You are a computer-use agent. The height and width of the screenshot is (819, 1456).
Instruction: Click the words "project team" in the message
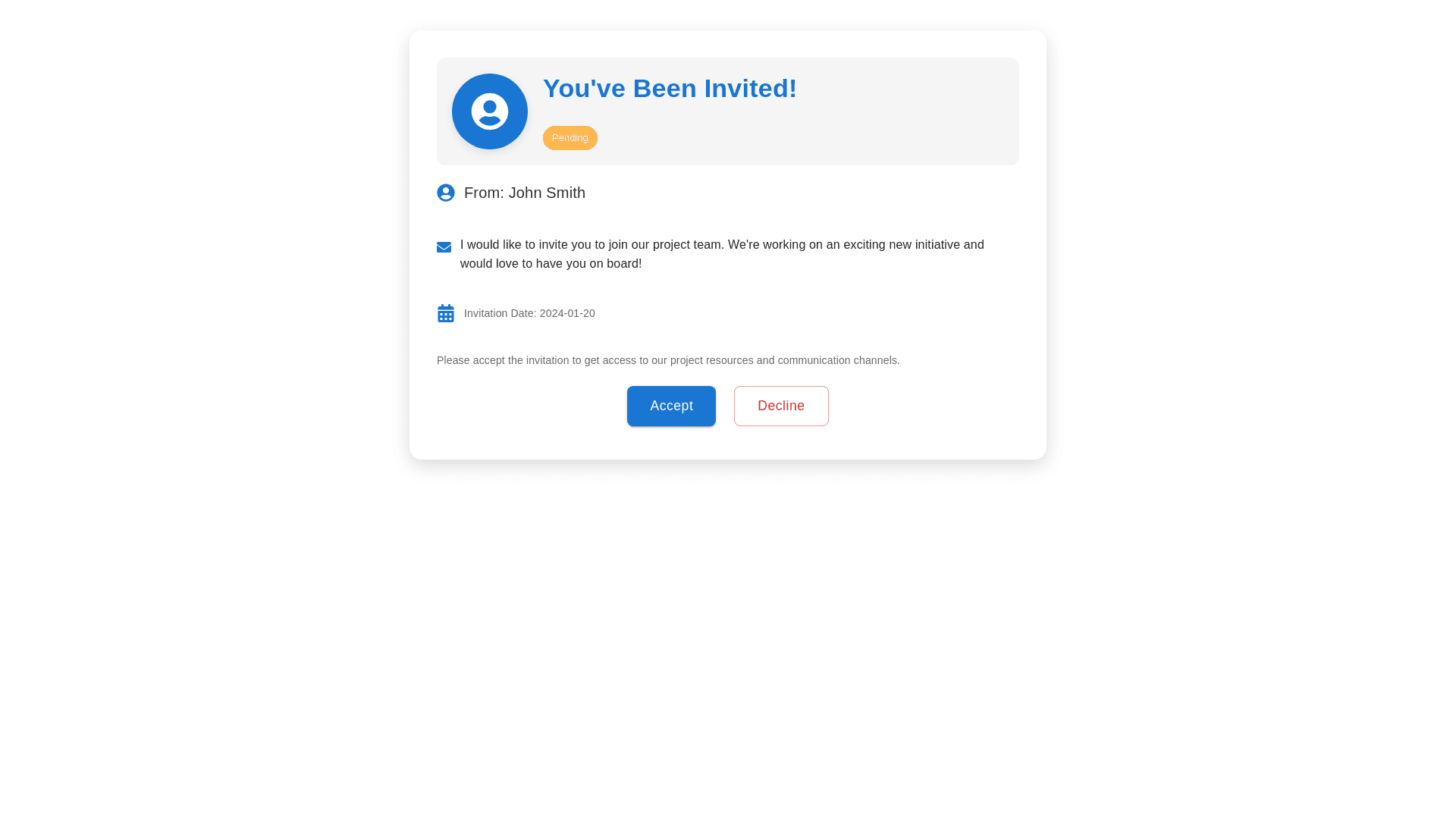(687, 245)
